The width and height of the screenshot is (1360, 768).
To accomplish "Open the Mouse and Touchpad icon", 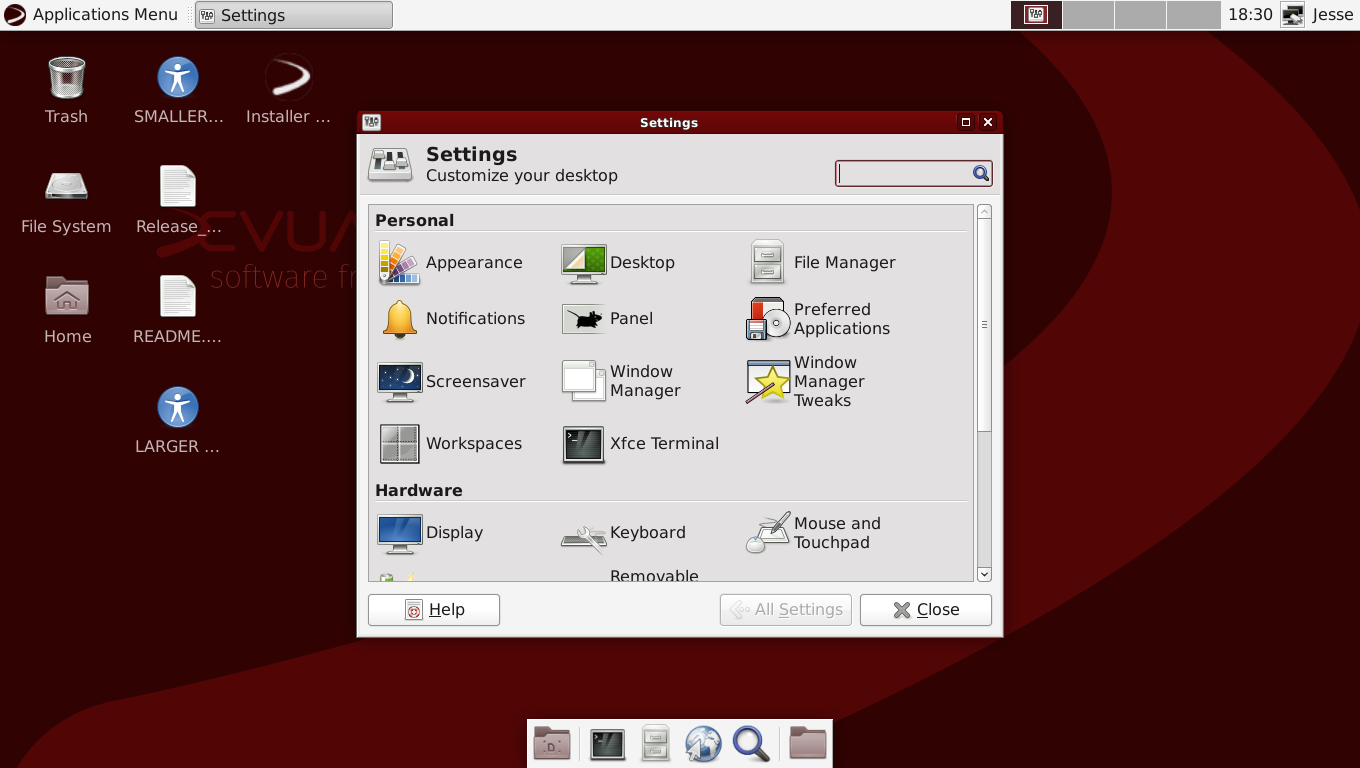I will tap(768, 533).
